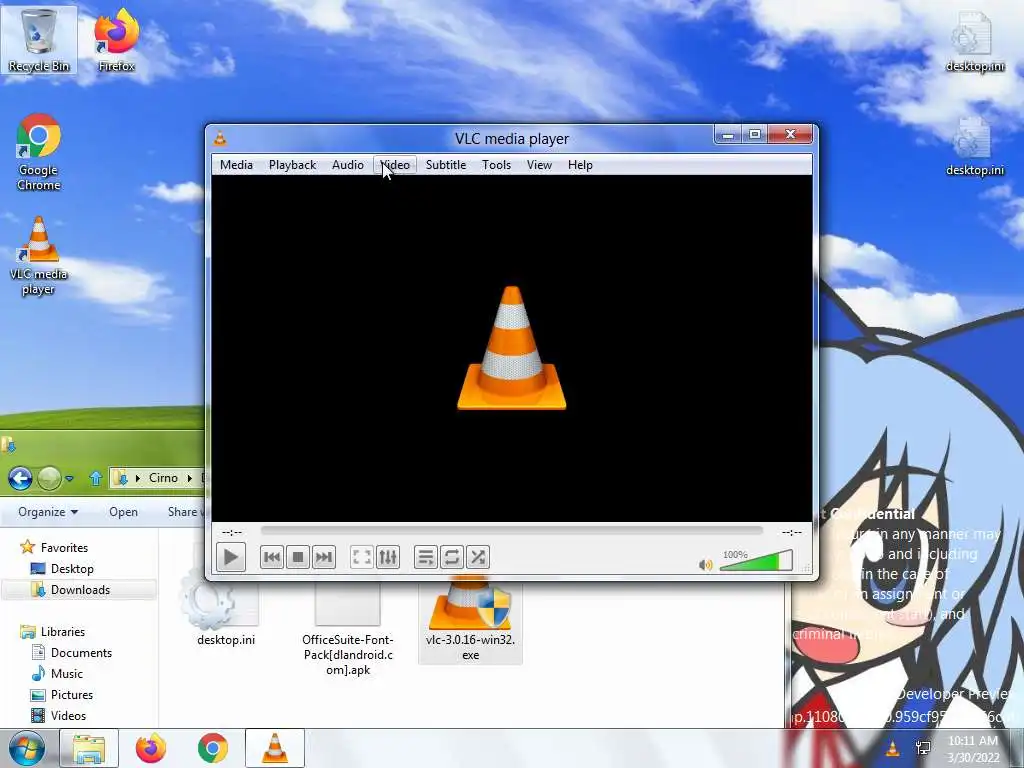Click VLC taskbar button
This screenshot has height=768, width=1024.
(x=275, y=748)
